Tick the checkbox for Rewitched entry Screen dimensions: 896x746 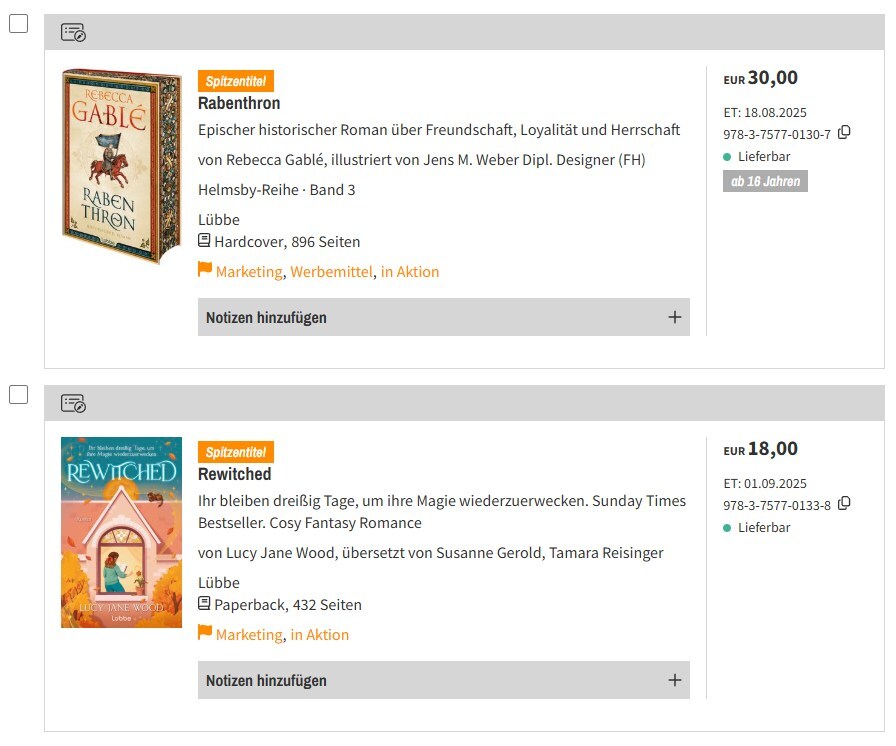coord(18,394)
